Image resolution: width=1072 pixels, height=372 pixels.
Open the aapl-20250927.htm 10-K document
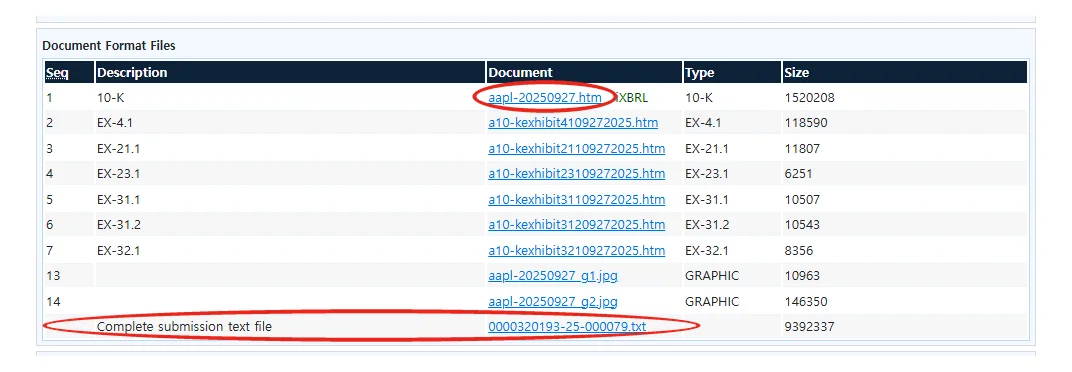tap(545, 98)
